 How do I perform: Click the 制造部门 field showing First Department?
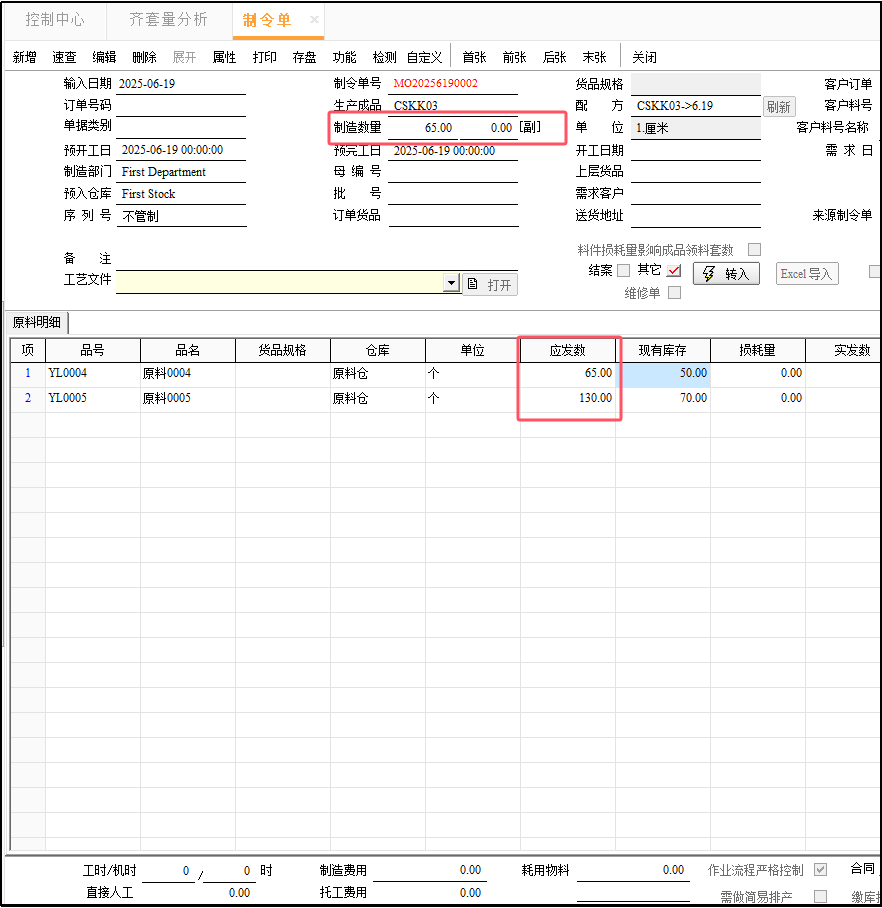[x=180, y=172]
